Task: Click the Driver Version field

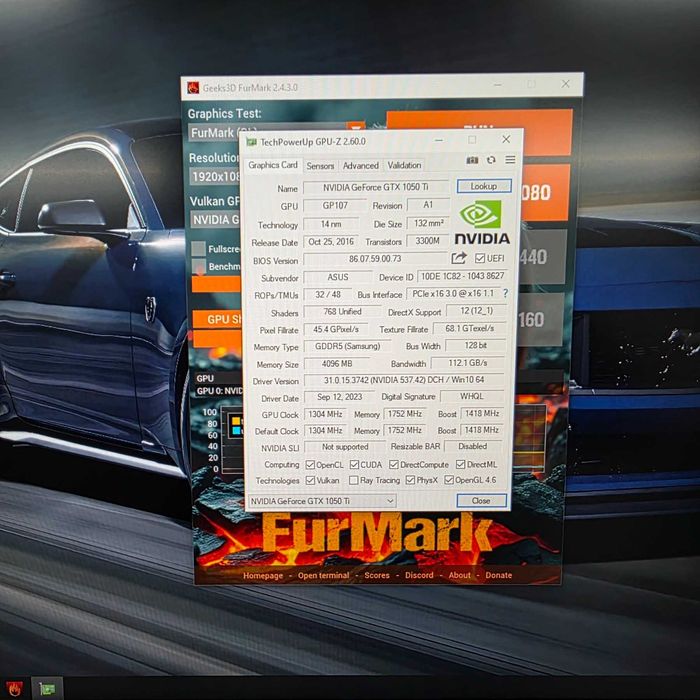Action: [x=404, y=380]
